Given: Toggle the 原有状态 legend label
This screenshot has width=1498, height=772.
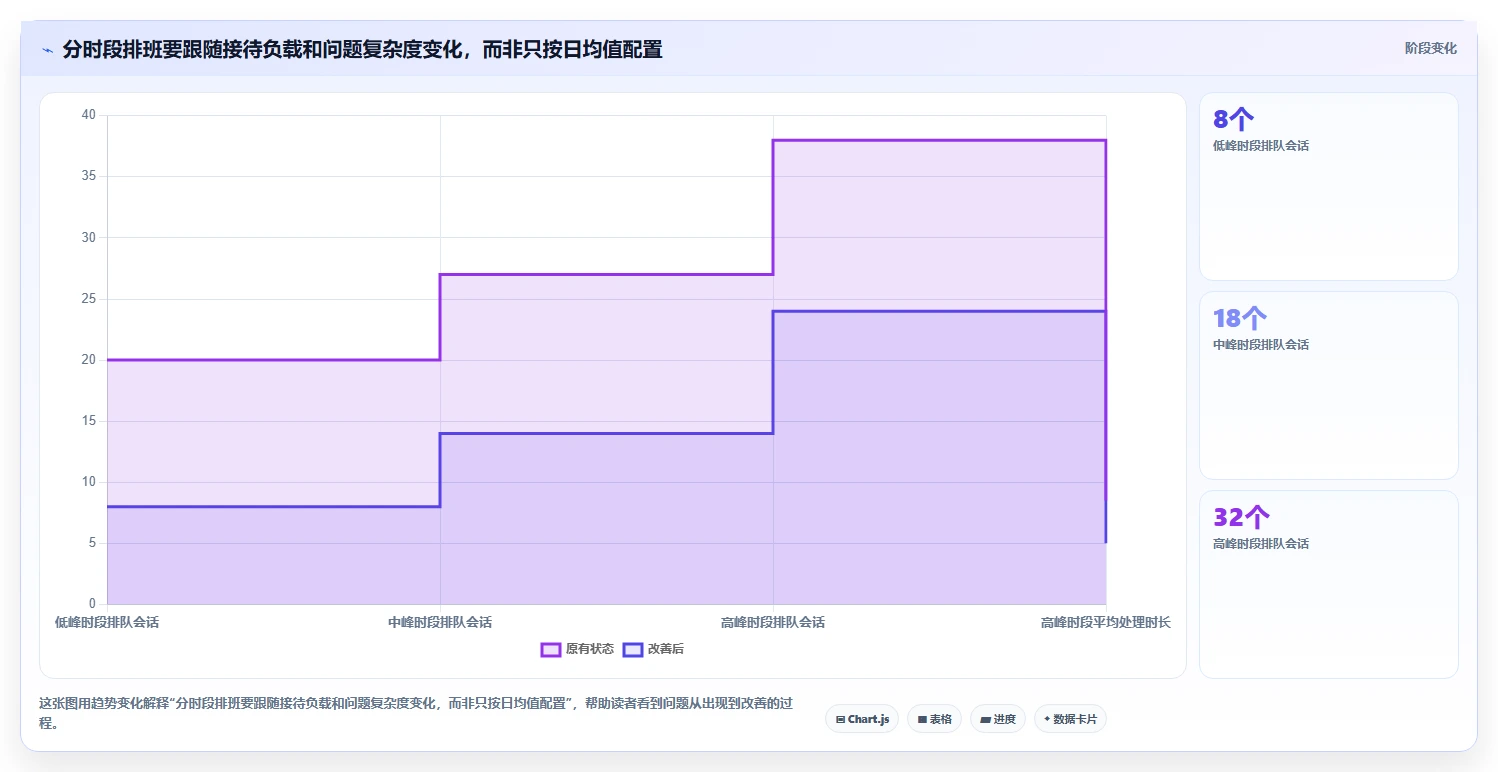Looking at the screenshot, I should (590, 649).
